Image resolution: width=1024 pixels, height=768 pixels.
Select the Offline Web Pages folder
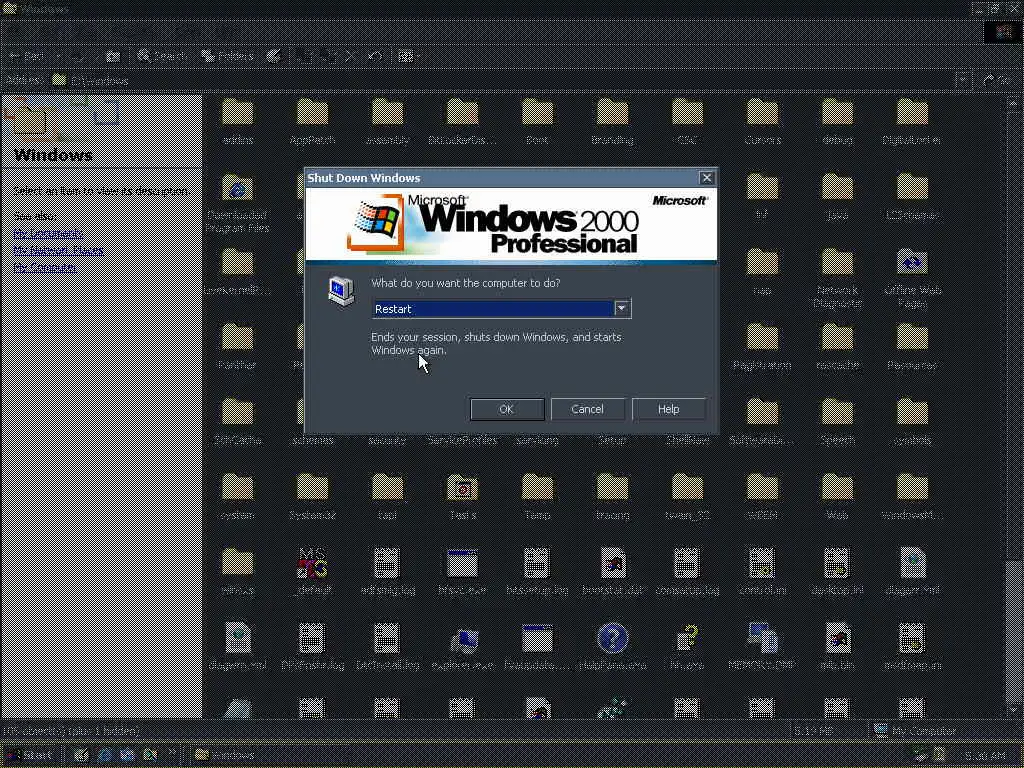pos(912,278)
